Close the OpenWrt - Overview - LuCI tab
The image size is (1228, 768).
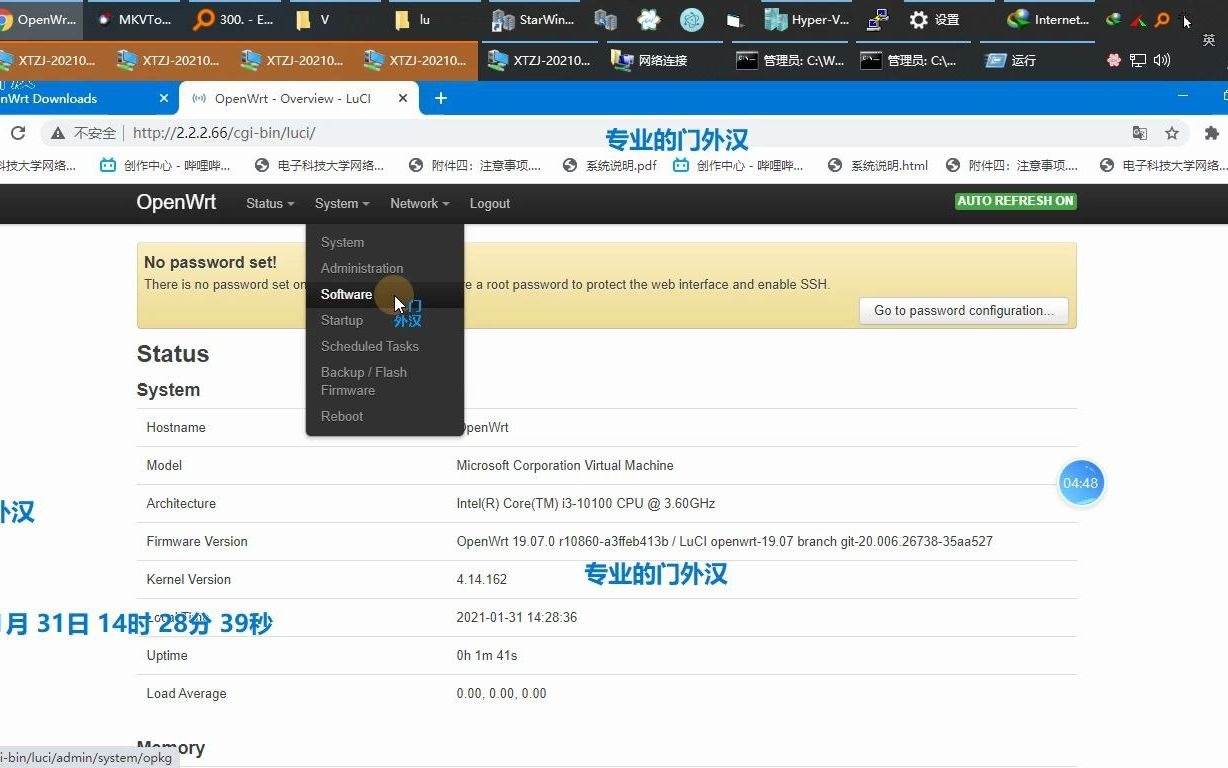point(403,98)
